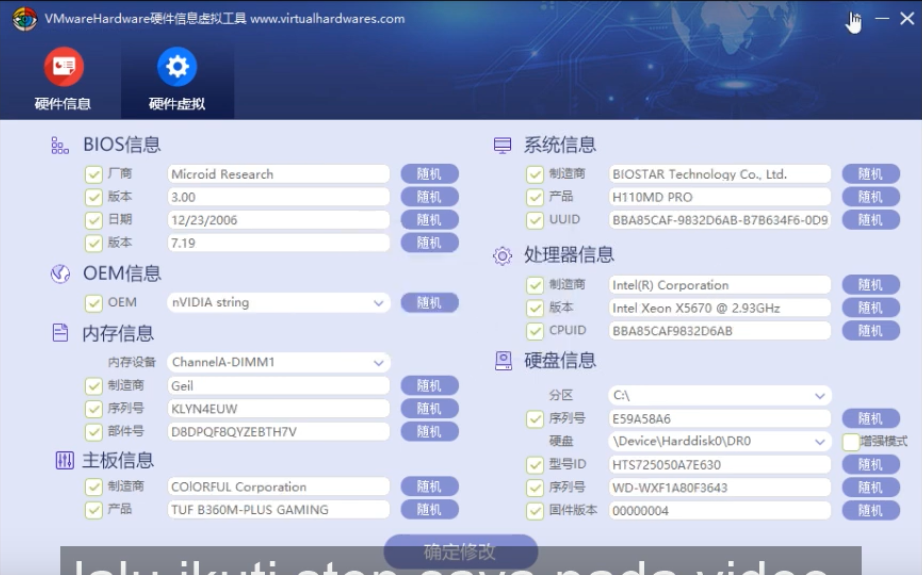Screen dimensions: 922x575
Task: Click the 内存信息 section icon
Action: coord(60,333)
